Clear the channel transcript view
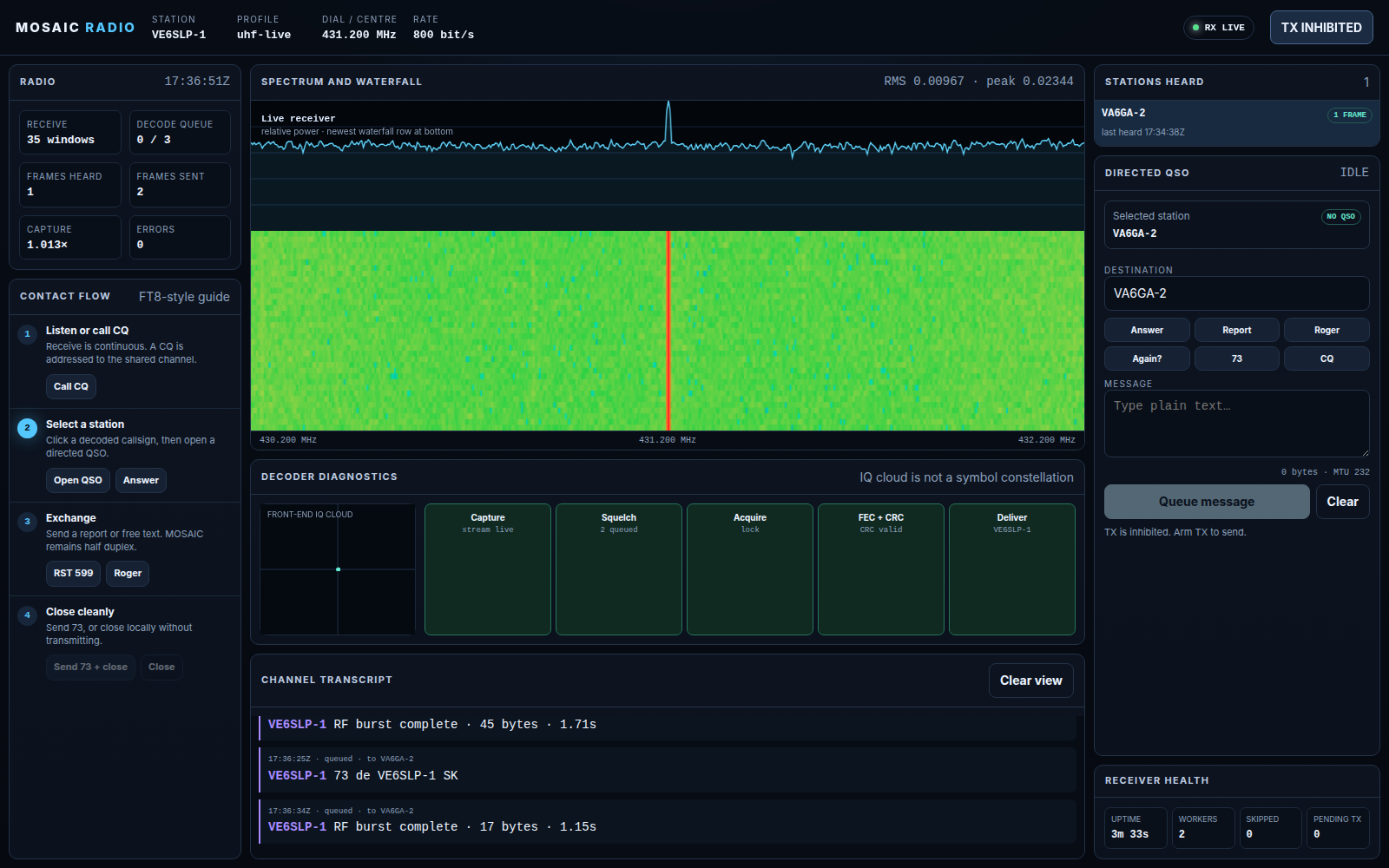This screenshot has height=868, width=1389. [1030, 681]
